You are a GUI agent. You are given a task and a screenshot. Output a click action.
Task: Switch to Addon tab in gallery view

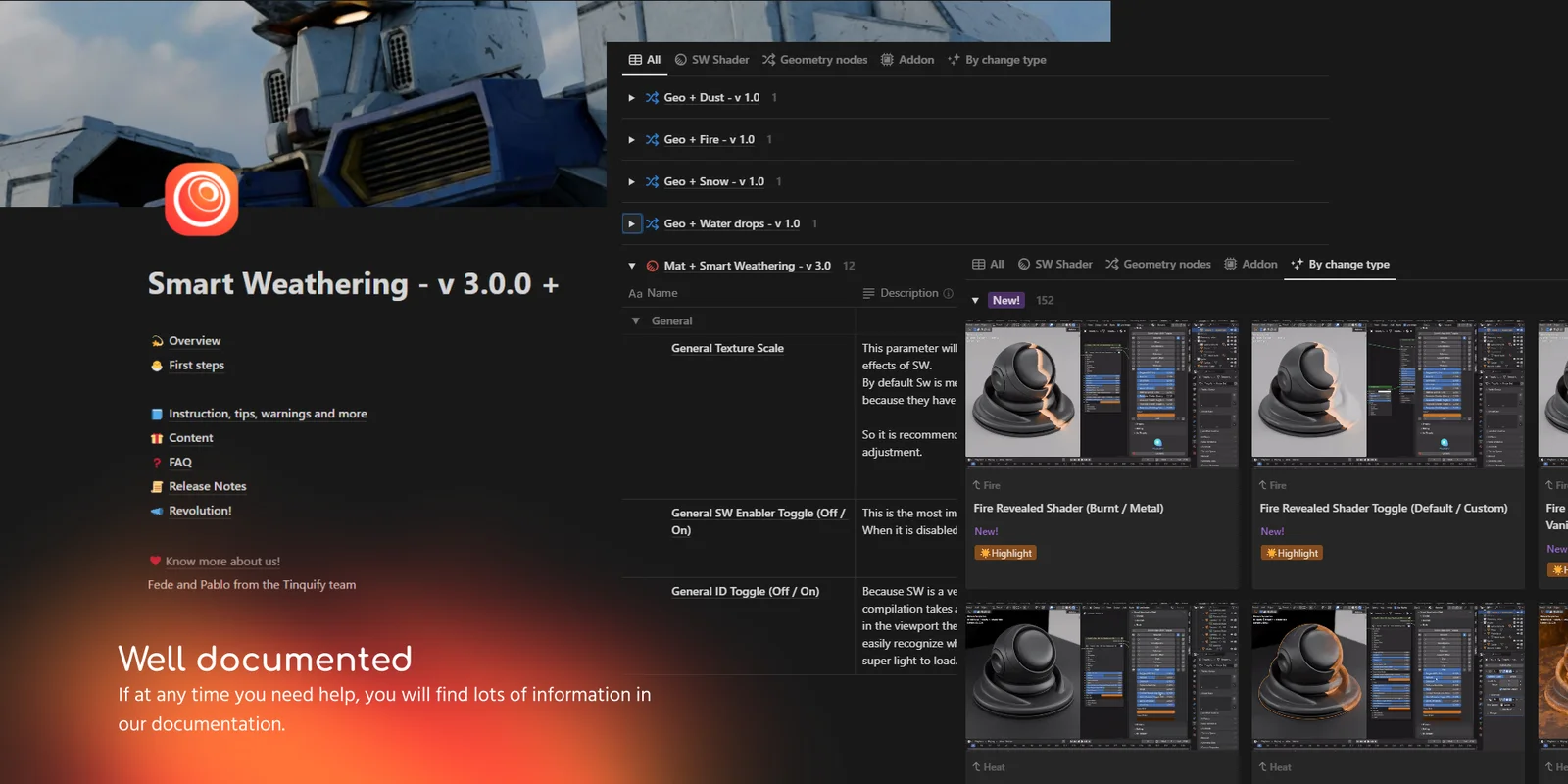tap(1250, 265)
